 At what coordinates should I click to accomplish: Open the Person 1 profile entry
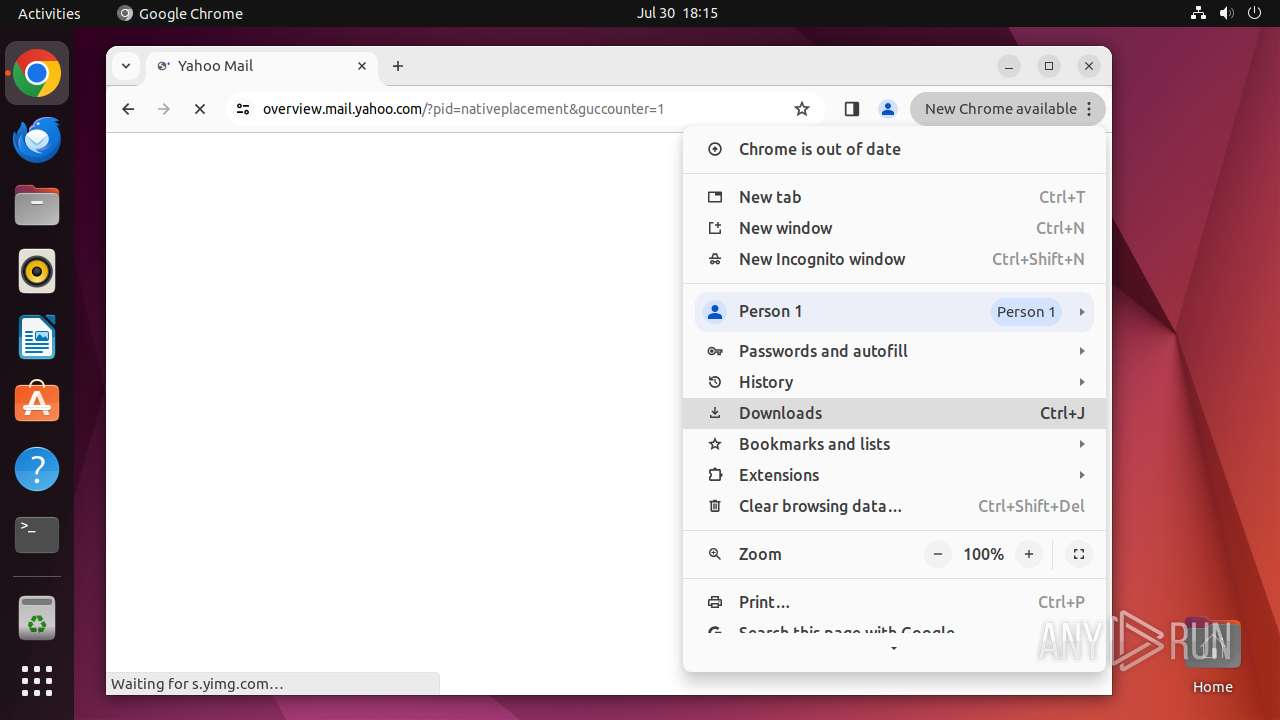[x=894, y=312]
